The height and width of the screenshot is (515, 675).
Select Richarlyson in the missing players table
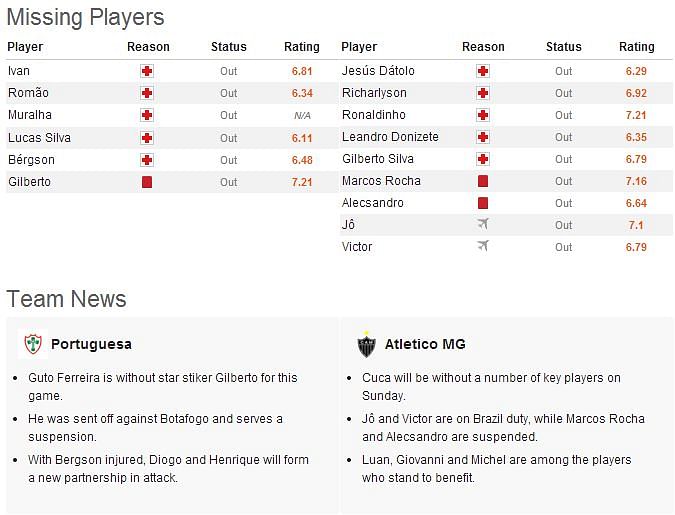(374, 93)
